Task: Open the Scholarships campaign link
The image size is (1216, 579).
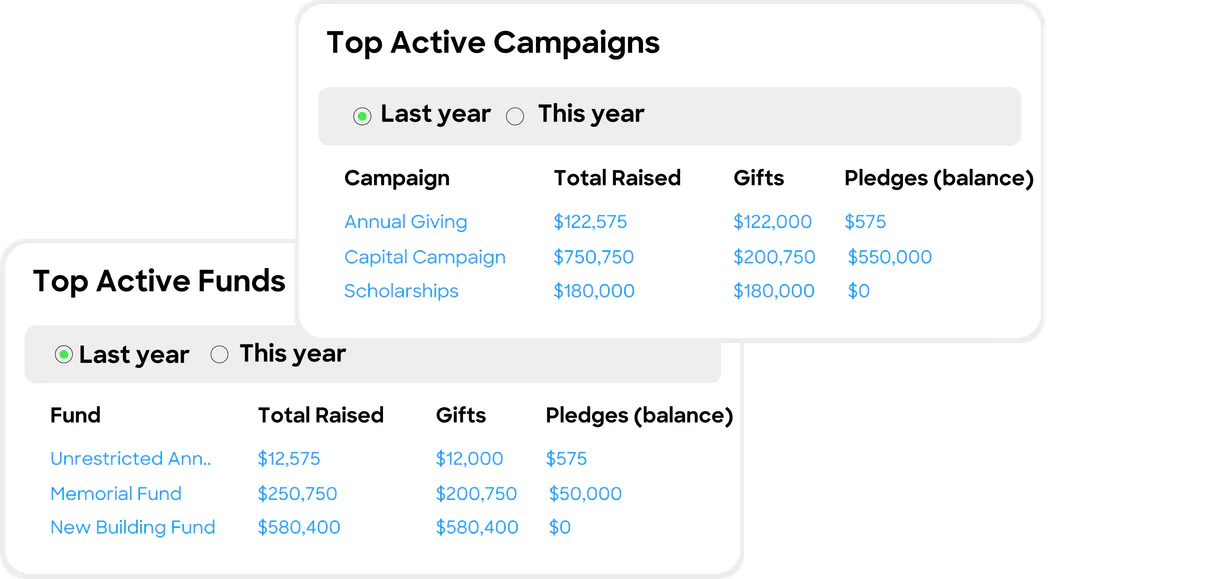Action: point(401,291)
